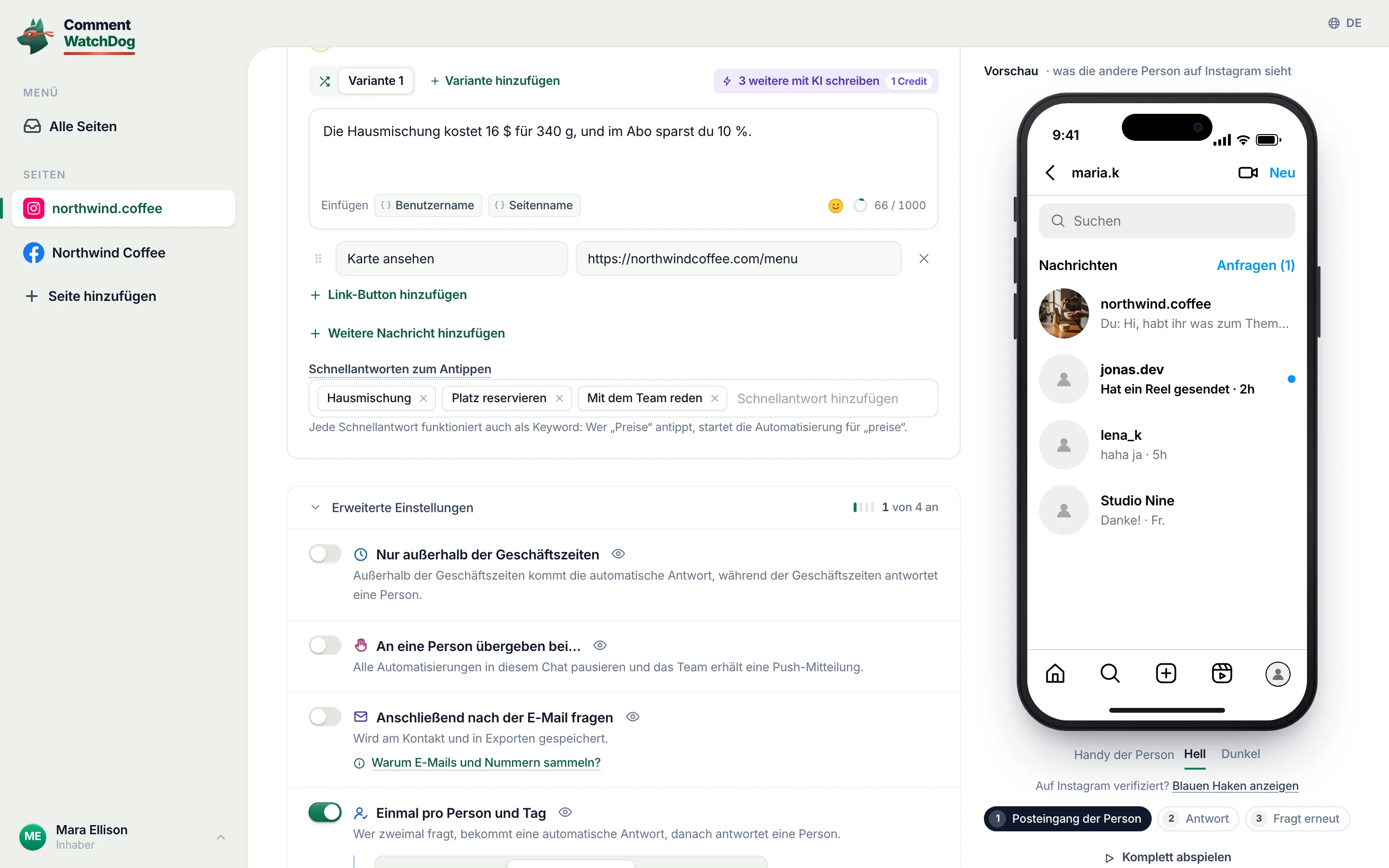This screenshot has height=868, width=1389.
Task: Remove the Hausmischung quick reply
Action: click(423, 398)
